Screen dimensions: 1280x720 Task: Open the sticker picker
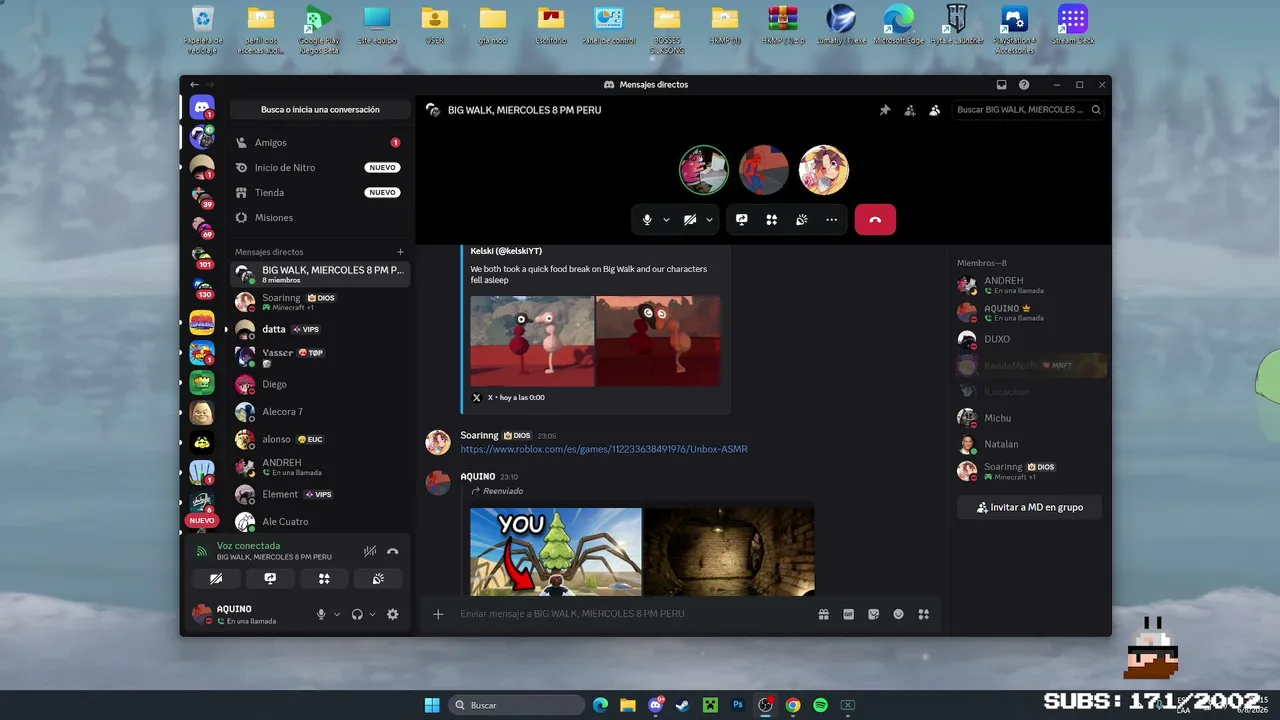point(873,614)
